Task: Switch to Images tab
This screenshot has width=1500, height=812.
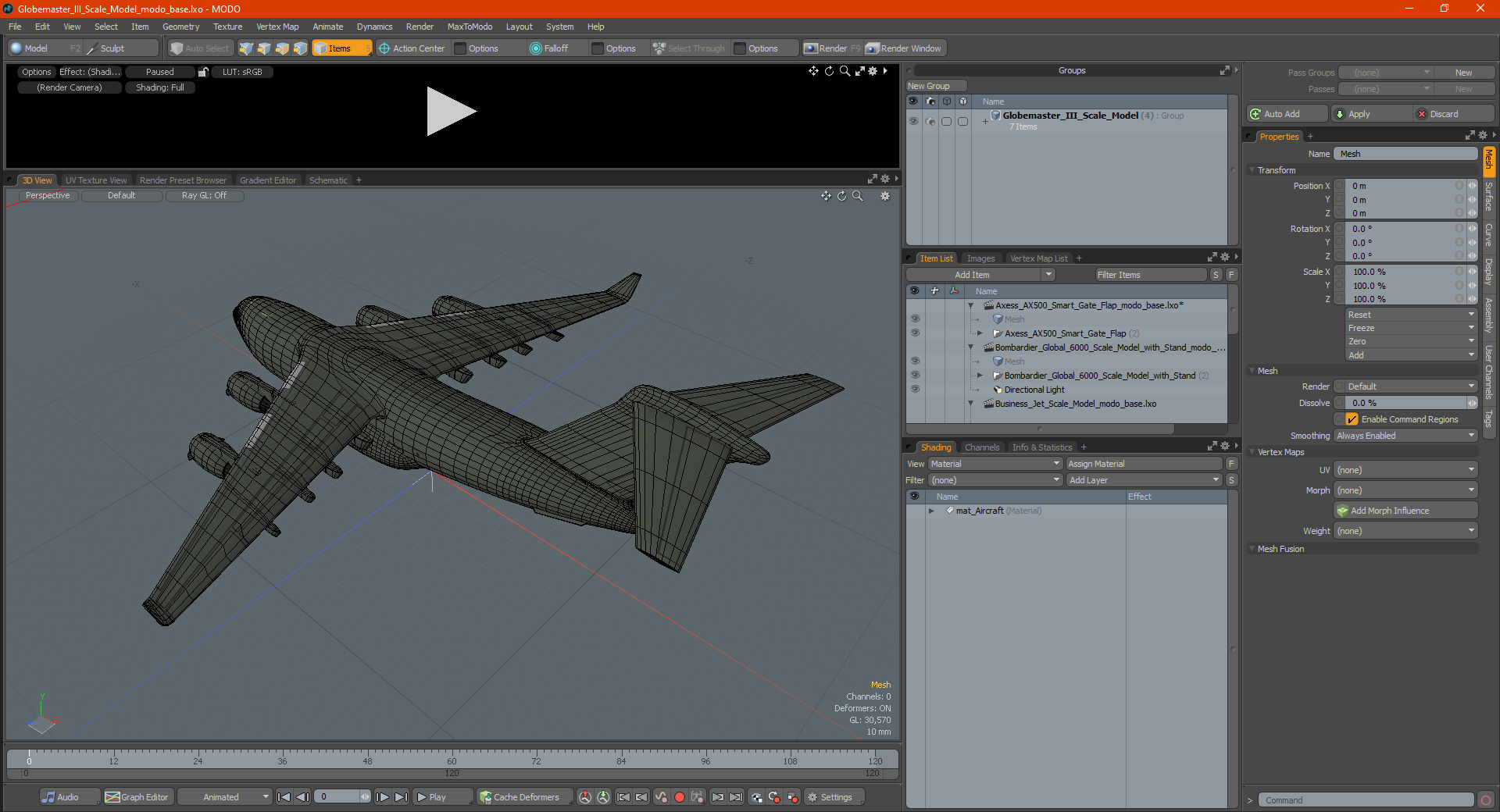Action: (980, 258)
